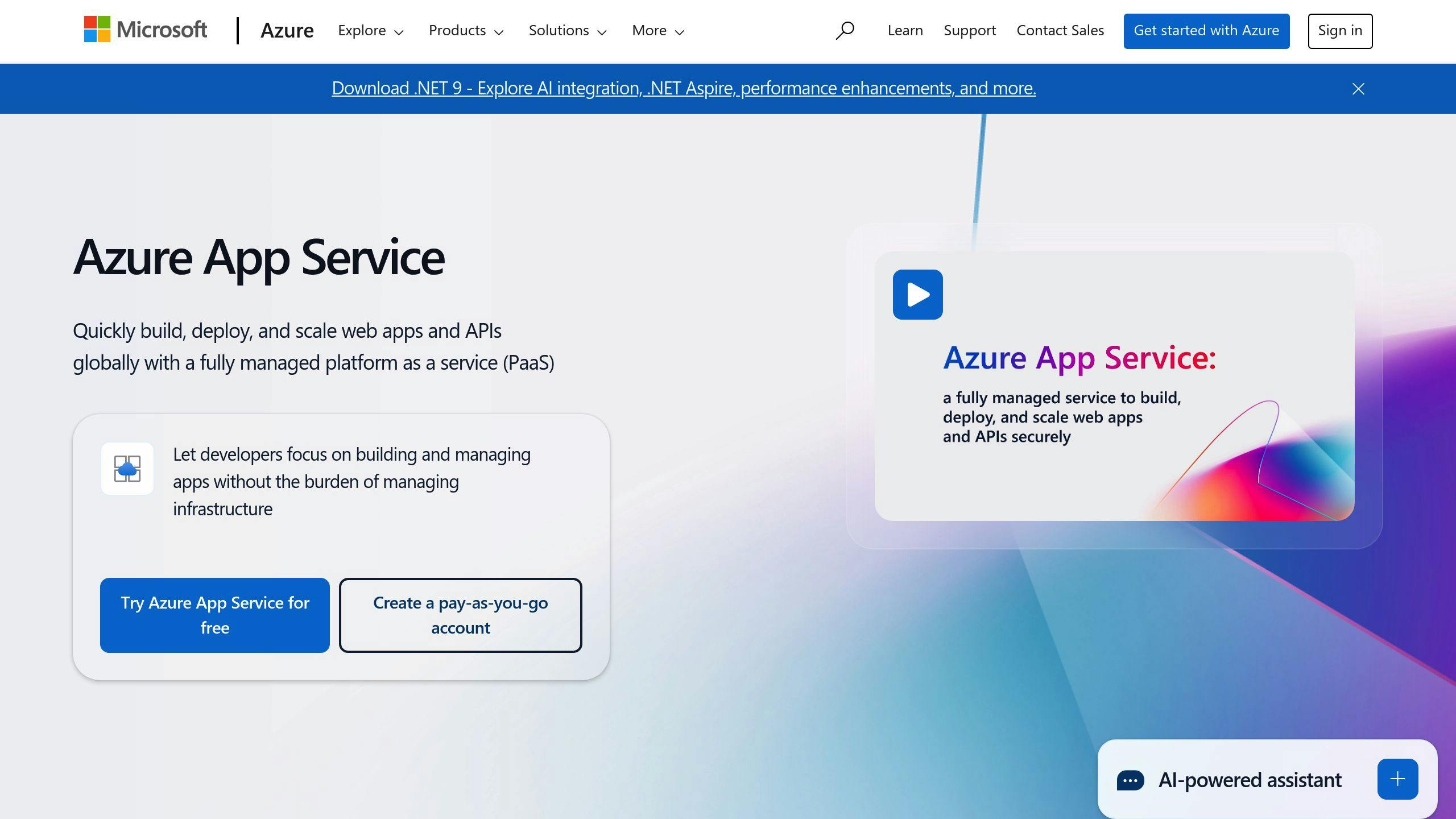Click the 'Let developers focus on building' text

(351, 481)
